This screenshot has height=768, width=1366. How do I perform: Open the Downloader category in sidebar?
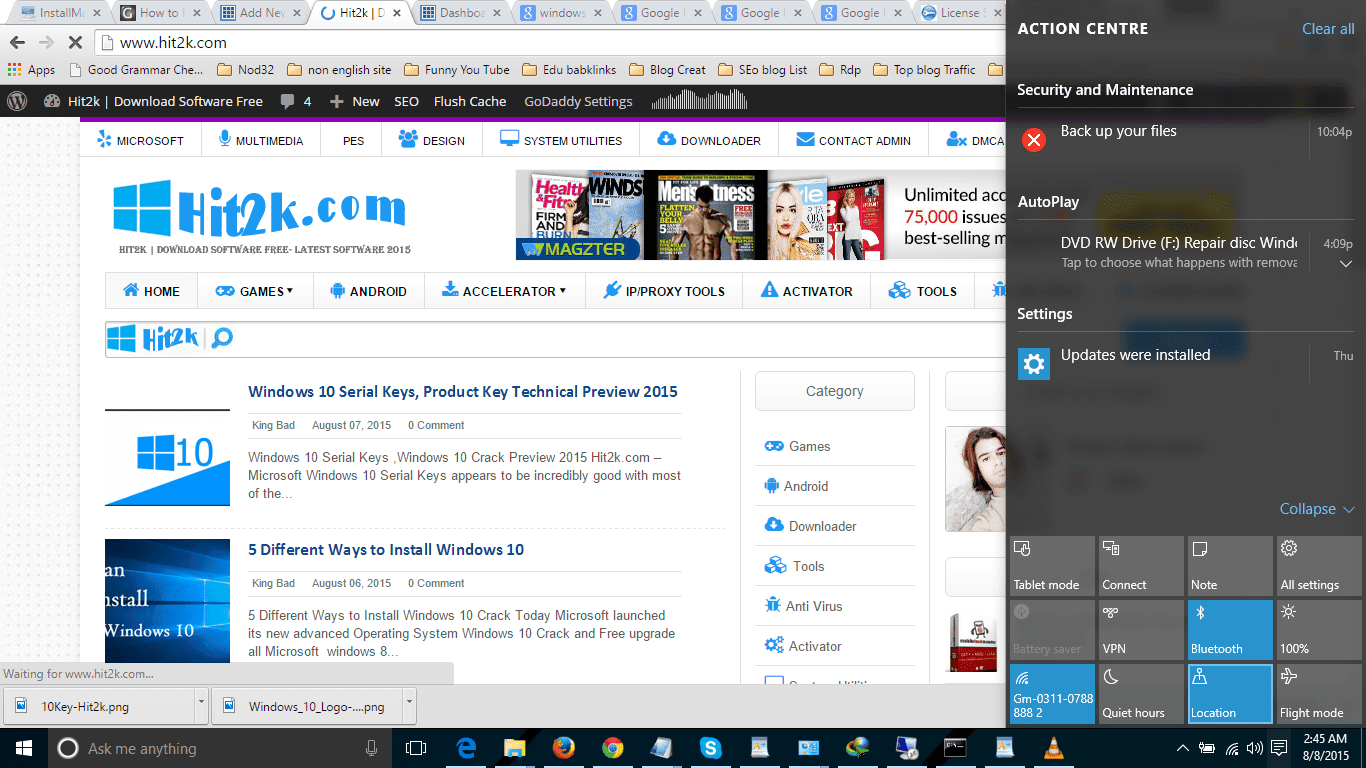tap(810, 526)
